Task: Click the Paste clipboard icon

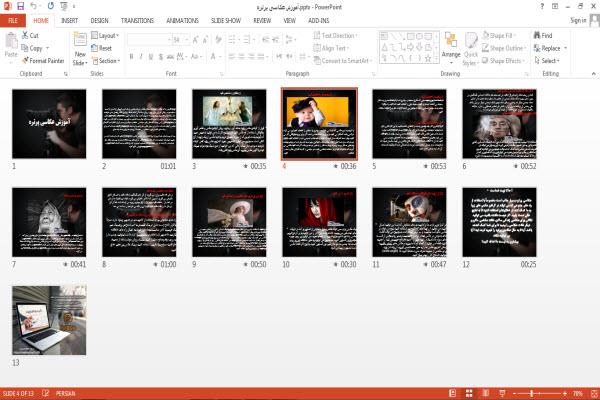Action: coord(11,41)
